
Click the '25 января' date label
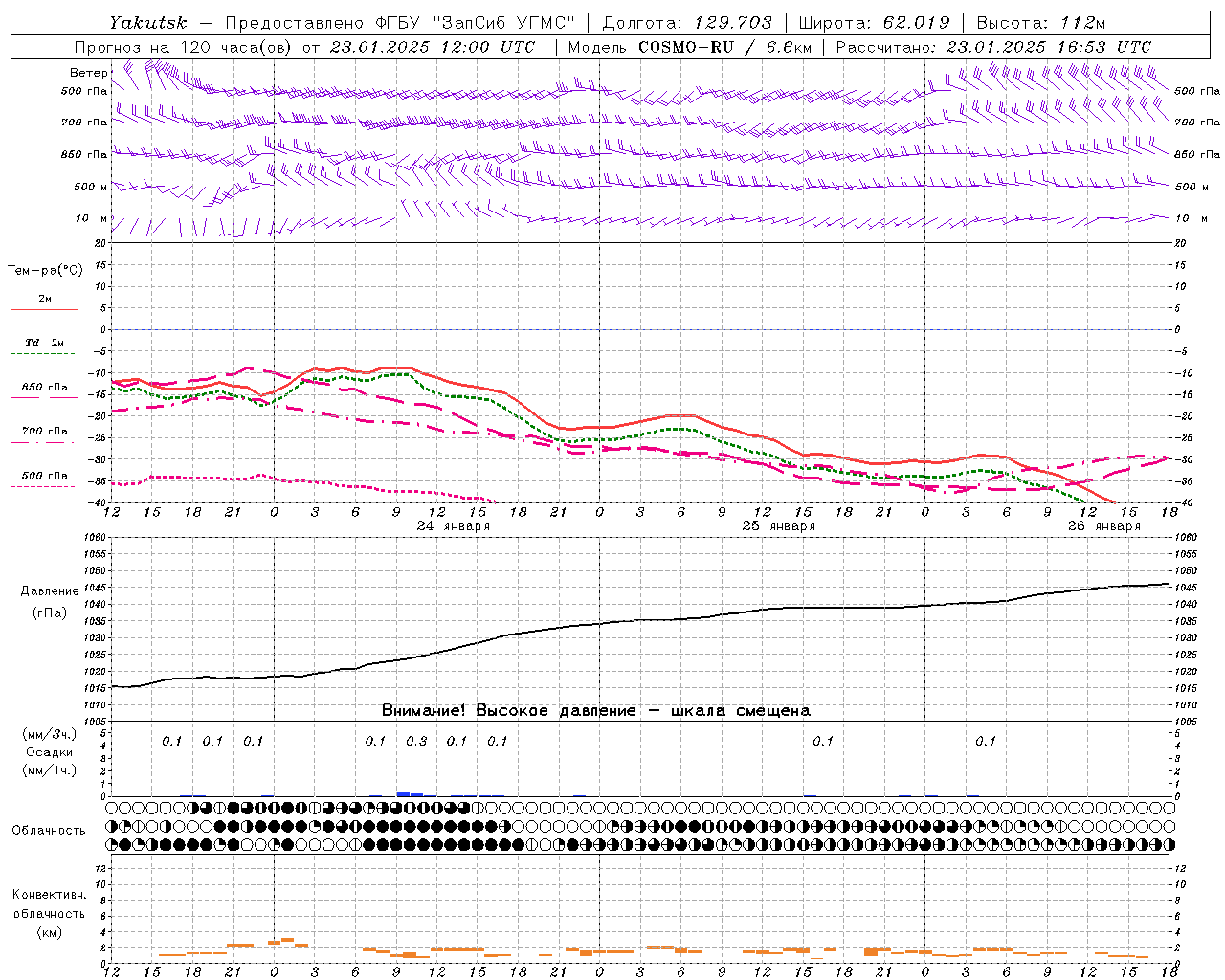[779, 526]
